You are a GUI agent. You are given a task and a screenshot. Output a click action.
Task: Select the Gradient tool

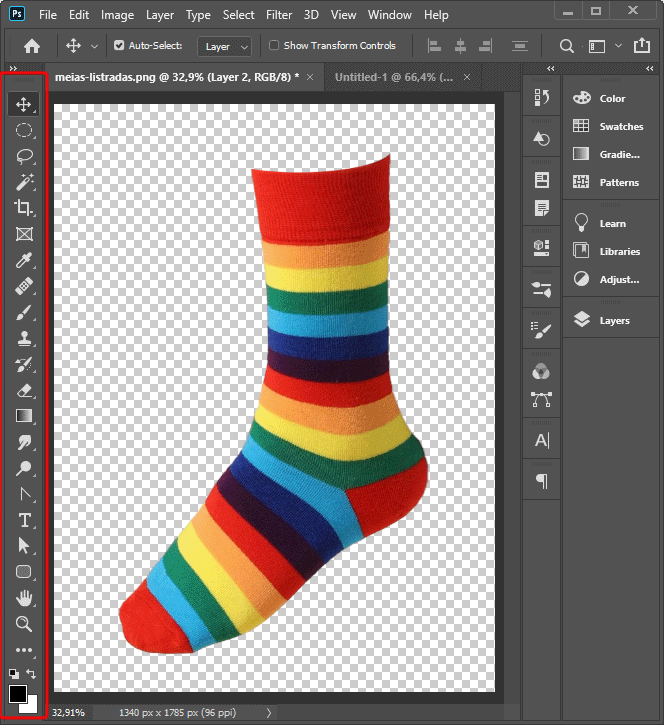tap(24, 416)
